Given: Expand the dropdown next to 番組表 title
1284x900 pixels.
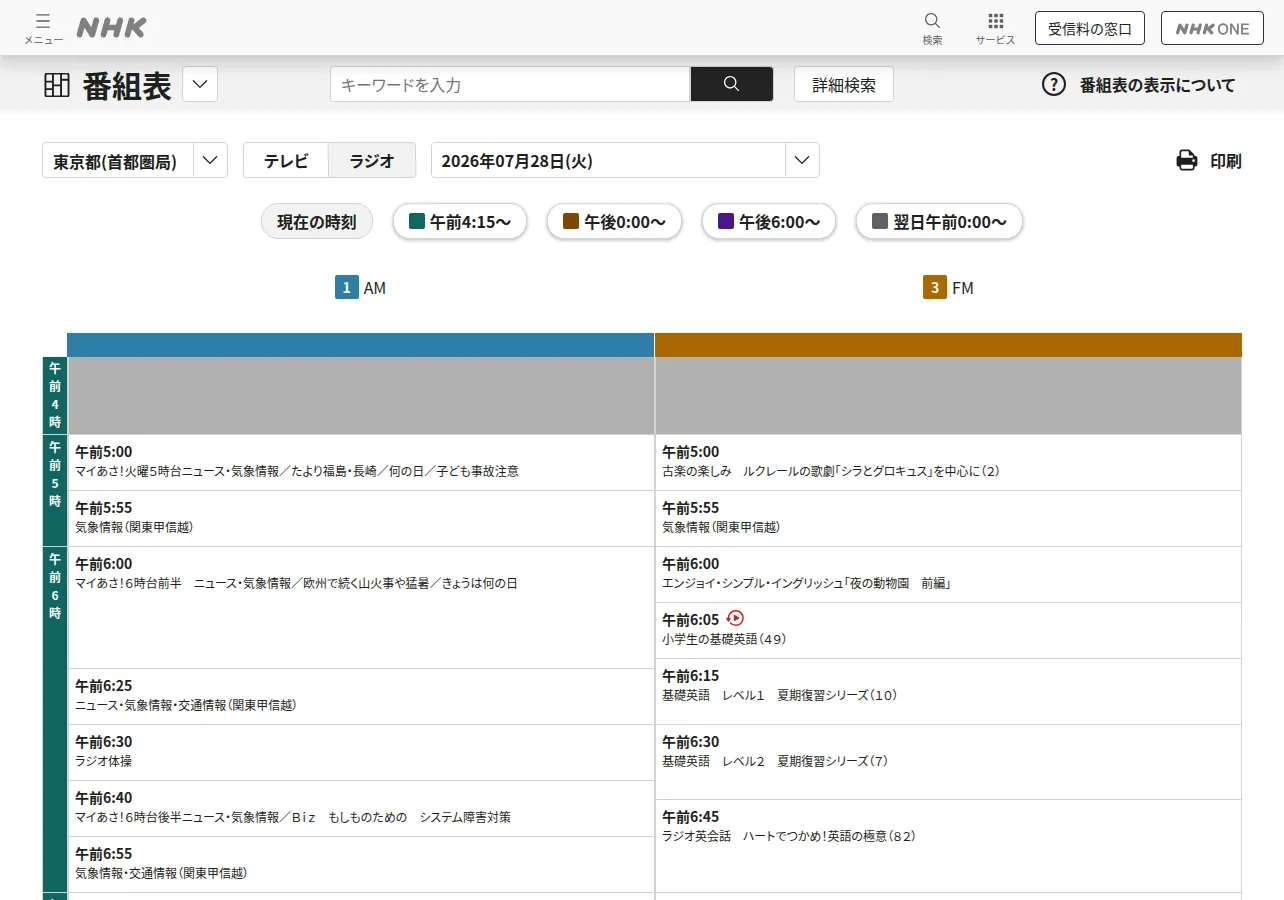Looking at the screenshot, I should pyautogui.click(x=200, y=84).
